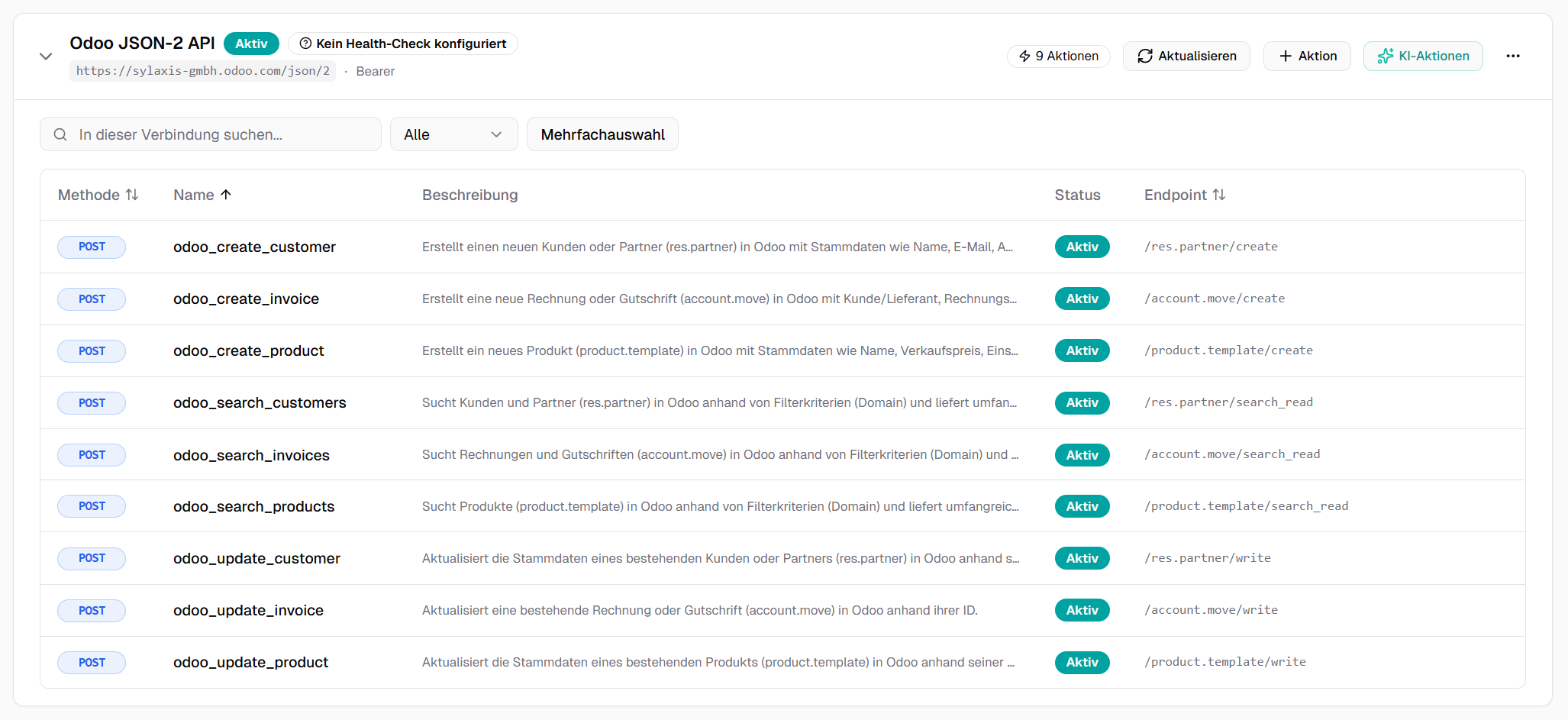Click Aktiv status of odoo_search_customers row
Screen dimensions: 1568x720
(x=1082, y=402)
